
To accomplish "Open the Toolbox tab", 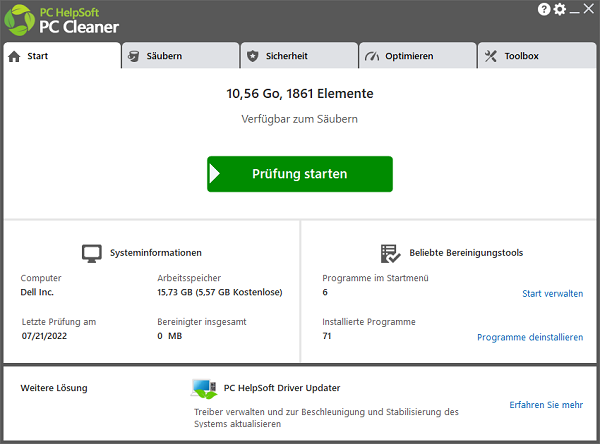I will [x=537, y=56].
